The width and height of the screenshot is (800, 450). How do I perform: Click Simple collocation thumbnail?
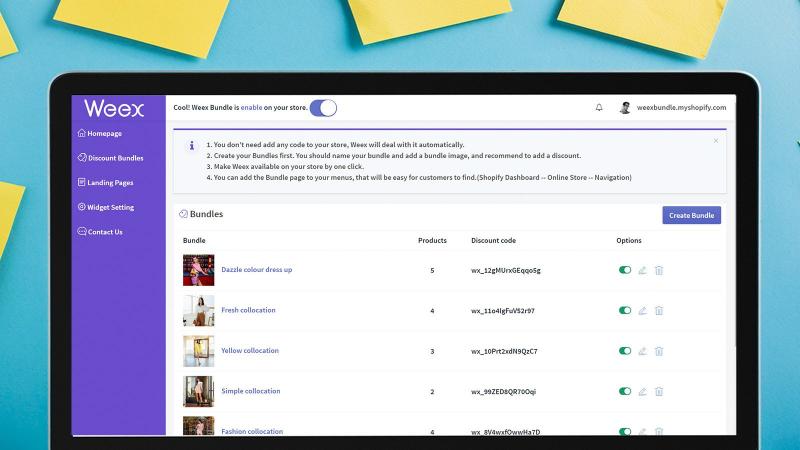coord(198,391)
